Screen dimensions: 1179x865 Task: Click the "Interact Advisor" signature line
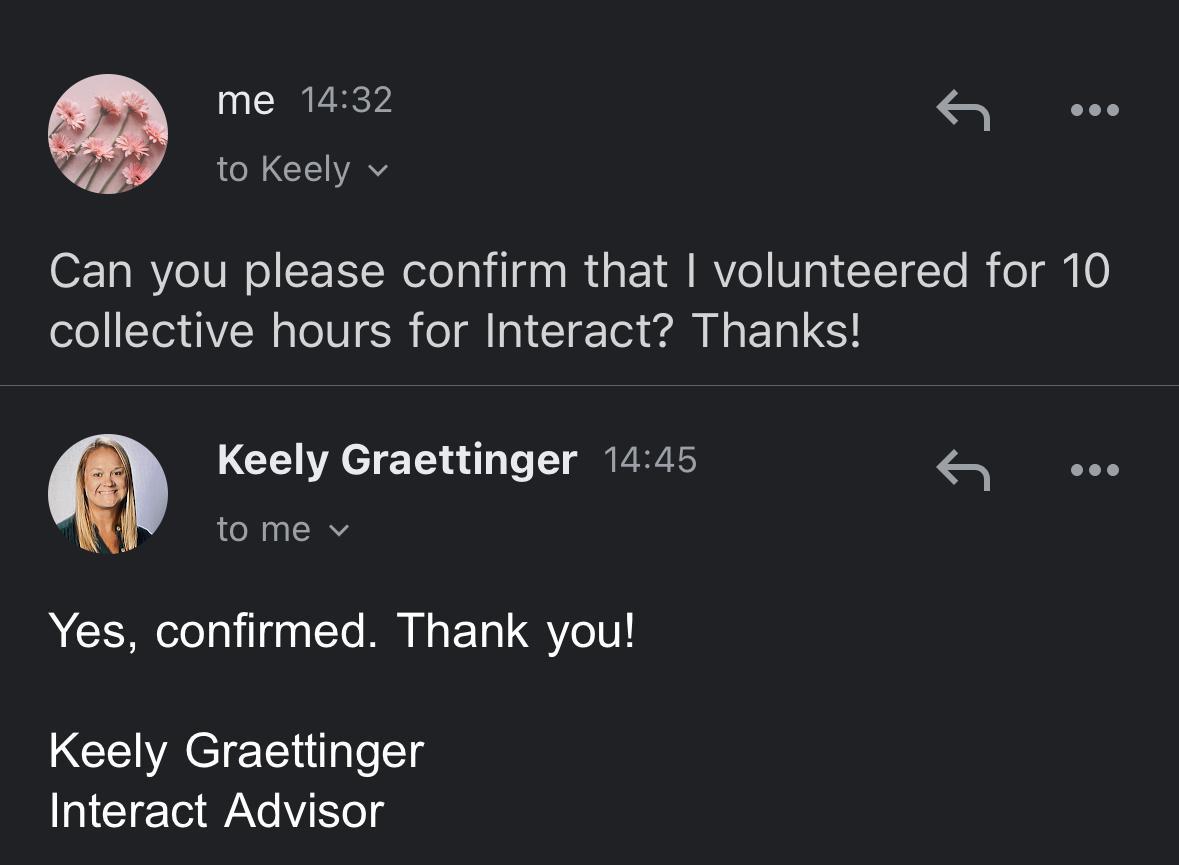216,811
